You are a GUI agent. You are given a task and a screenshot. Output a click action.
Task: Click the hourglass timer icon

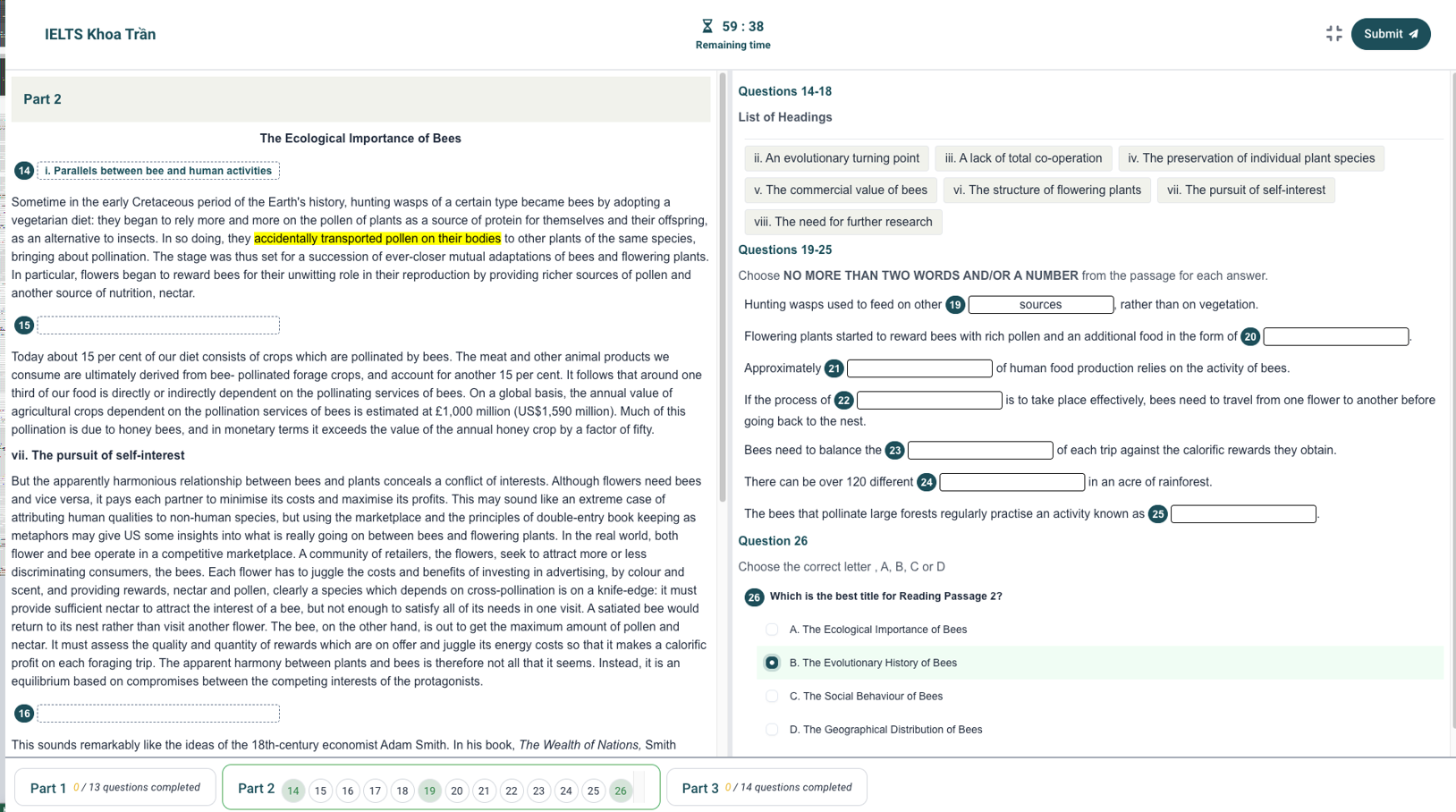(x=707, y=27)
